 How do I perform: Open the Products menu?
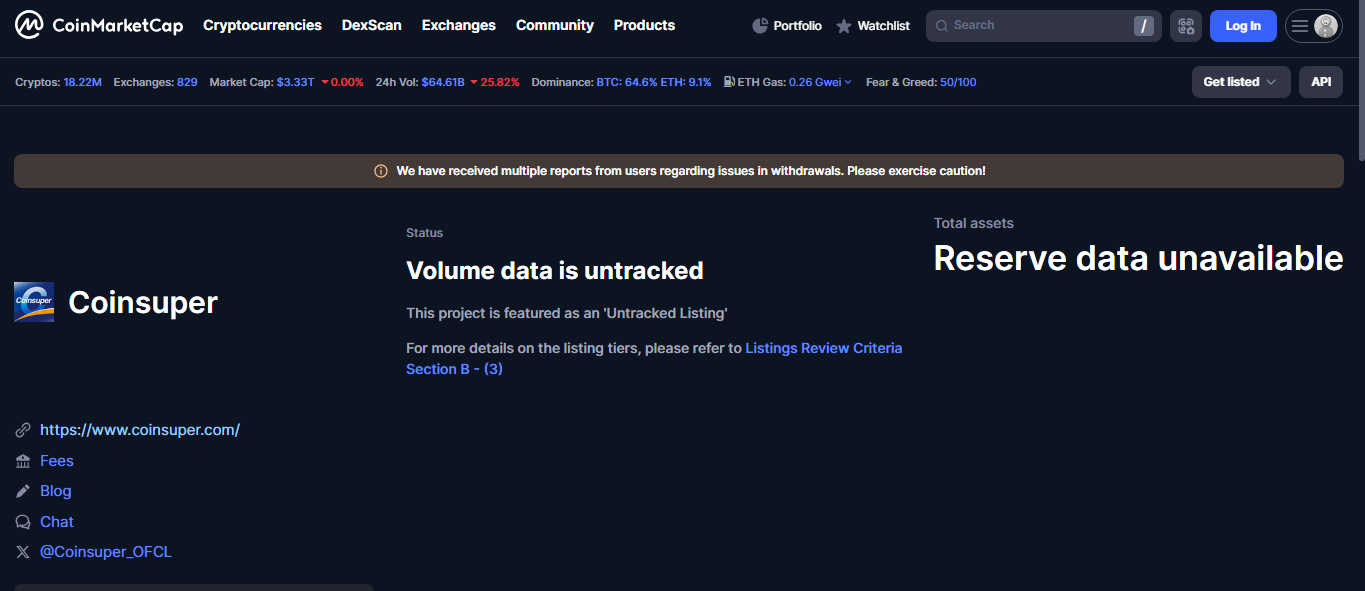644,25
